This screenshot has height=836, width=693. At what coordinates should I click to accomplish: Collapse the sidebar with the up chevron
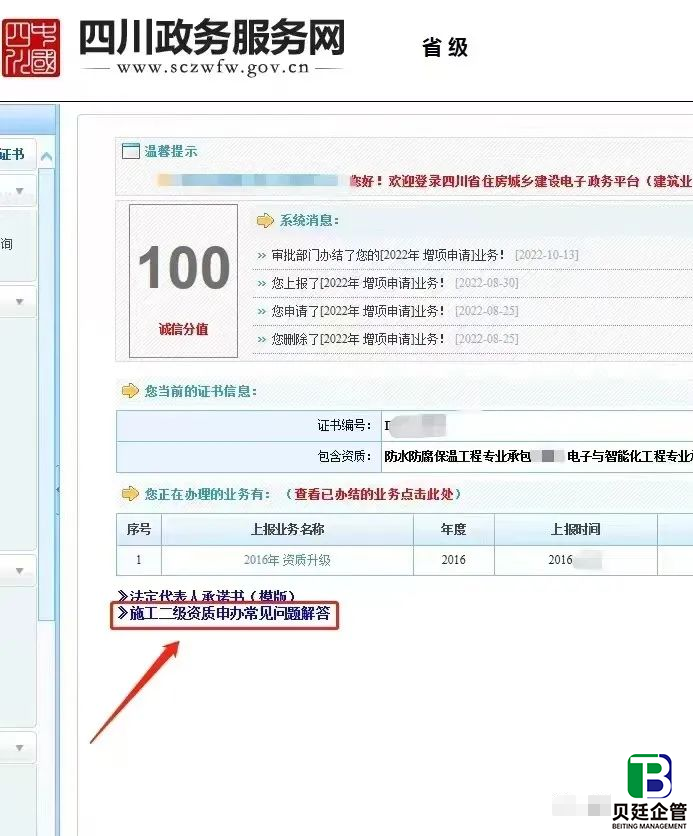tap(46, 156)
